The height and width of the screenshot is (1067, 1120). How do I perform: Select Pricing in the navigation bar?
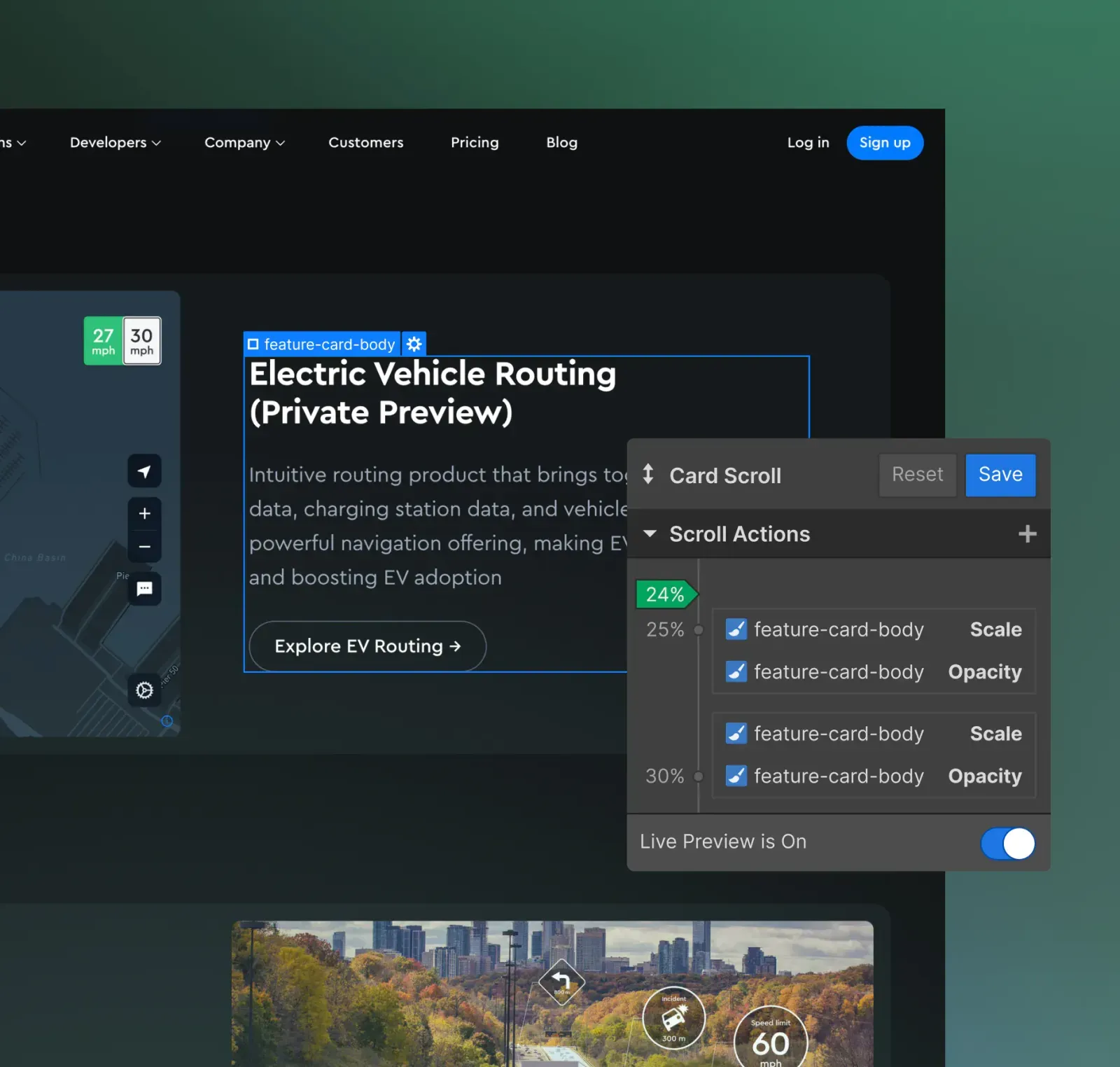point(475,143)
